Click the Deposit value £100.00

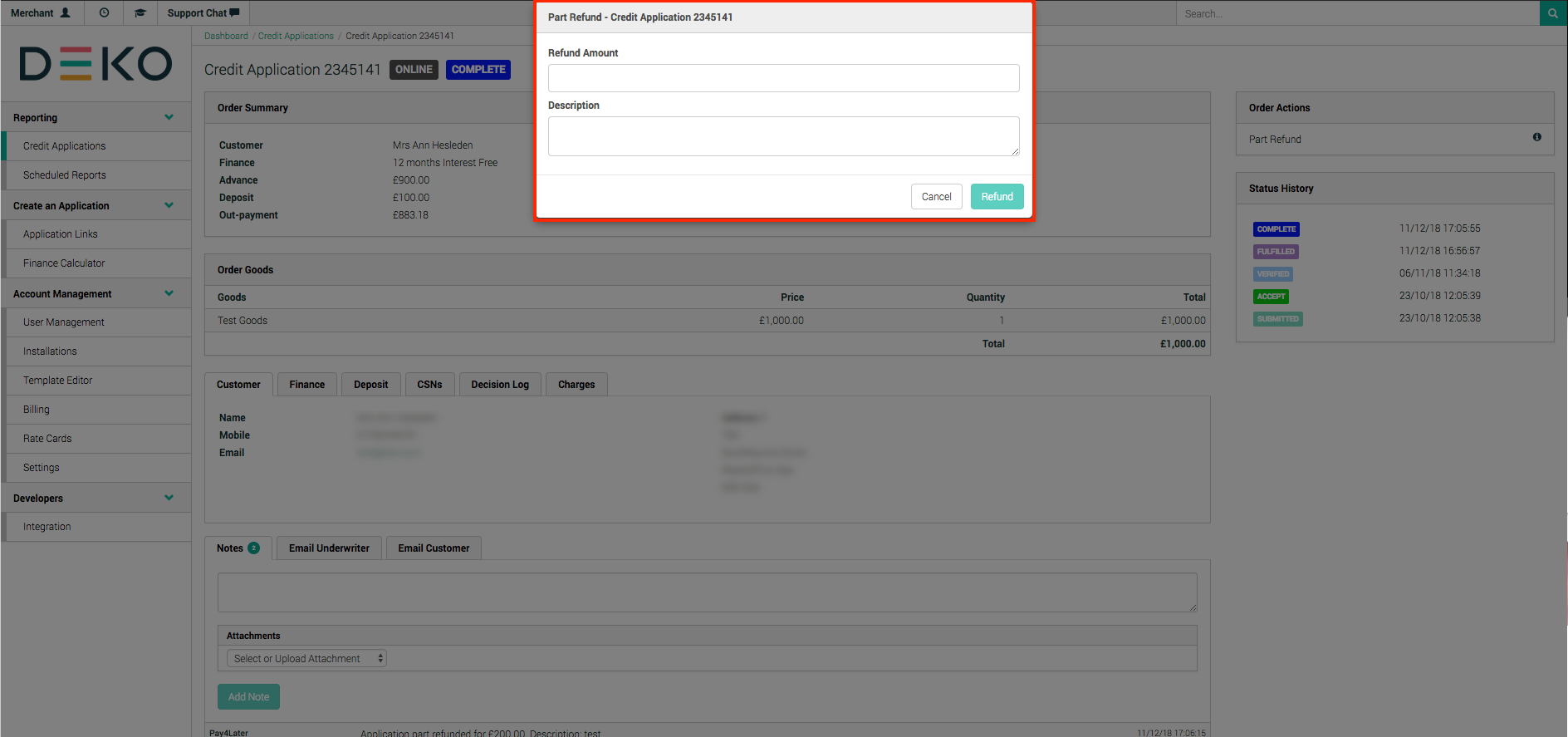point(411,198)
